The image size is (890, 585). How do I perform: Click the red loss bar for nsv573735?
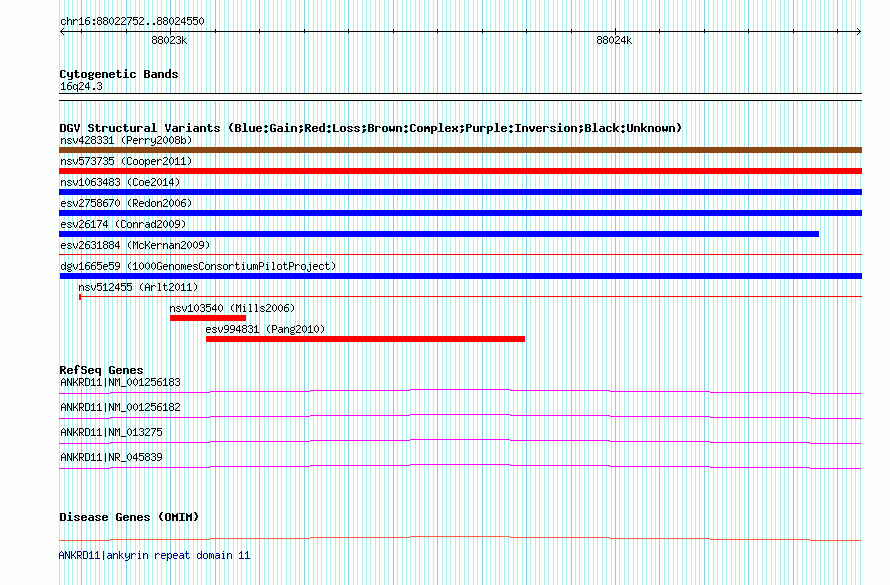[460, 171]
